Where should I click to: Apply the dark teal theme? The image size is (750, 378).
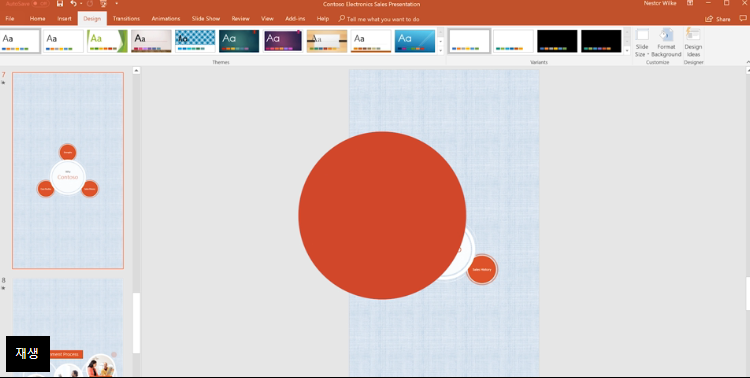click(x=239, y=41)
